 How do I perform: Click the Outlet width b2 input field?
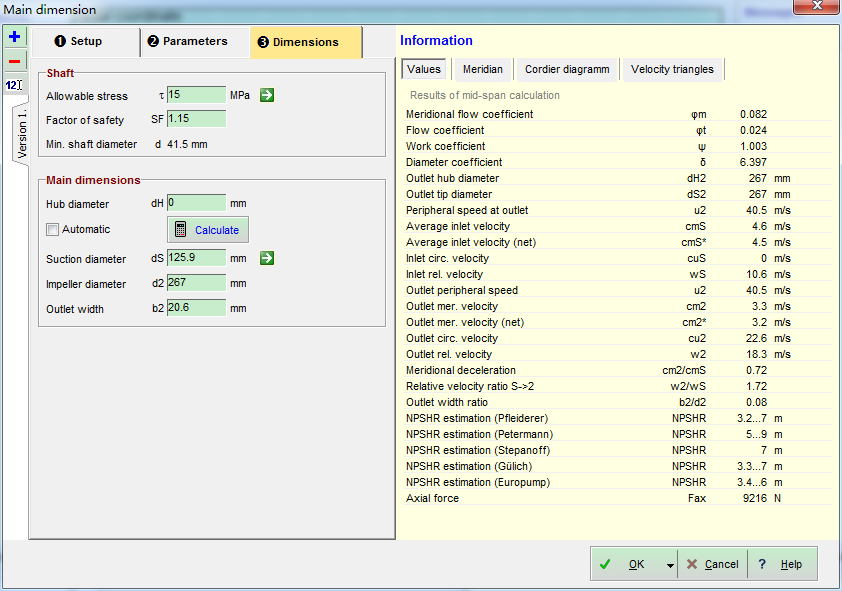point(197,308)
